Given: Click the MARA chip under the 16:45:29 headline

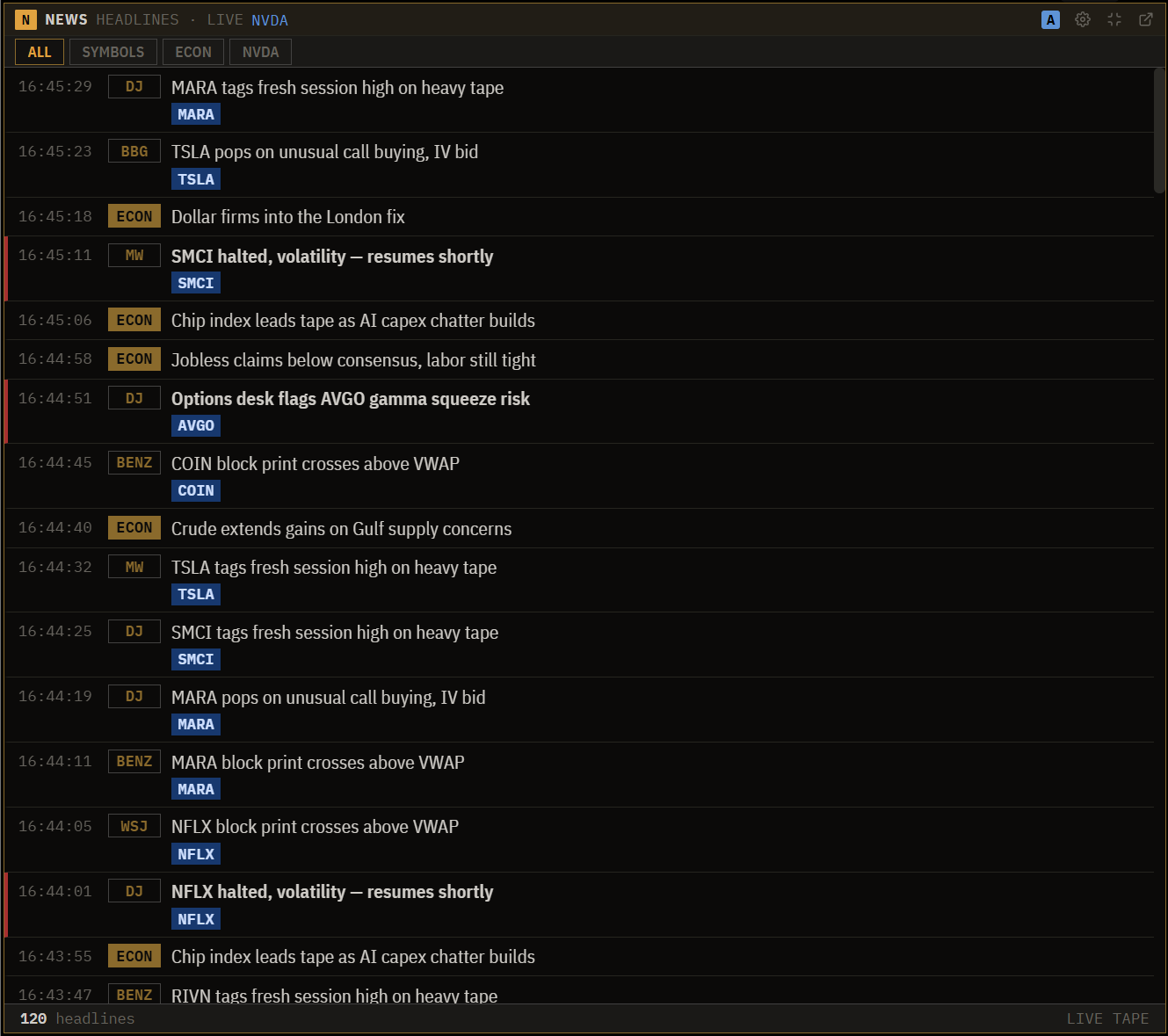Looking at the screenshot, I should (x=196, y=114).
